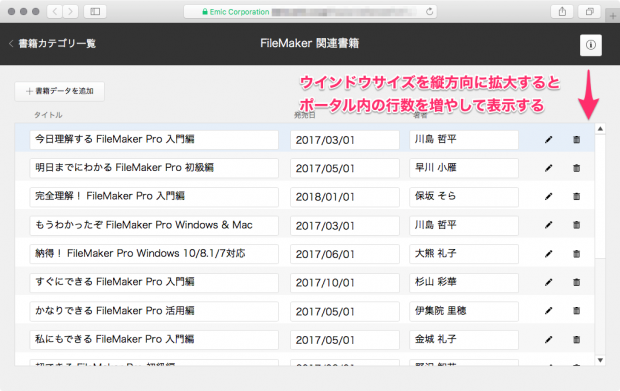The height and width of the screenshot is (391, 620).
Task: Click the author field 伊集院 里穂
Action: (464, 311)
